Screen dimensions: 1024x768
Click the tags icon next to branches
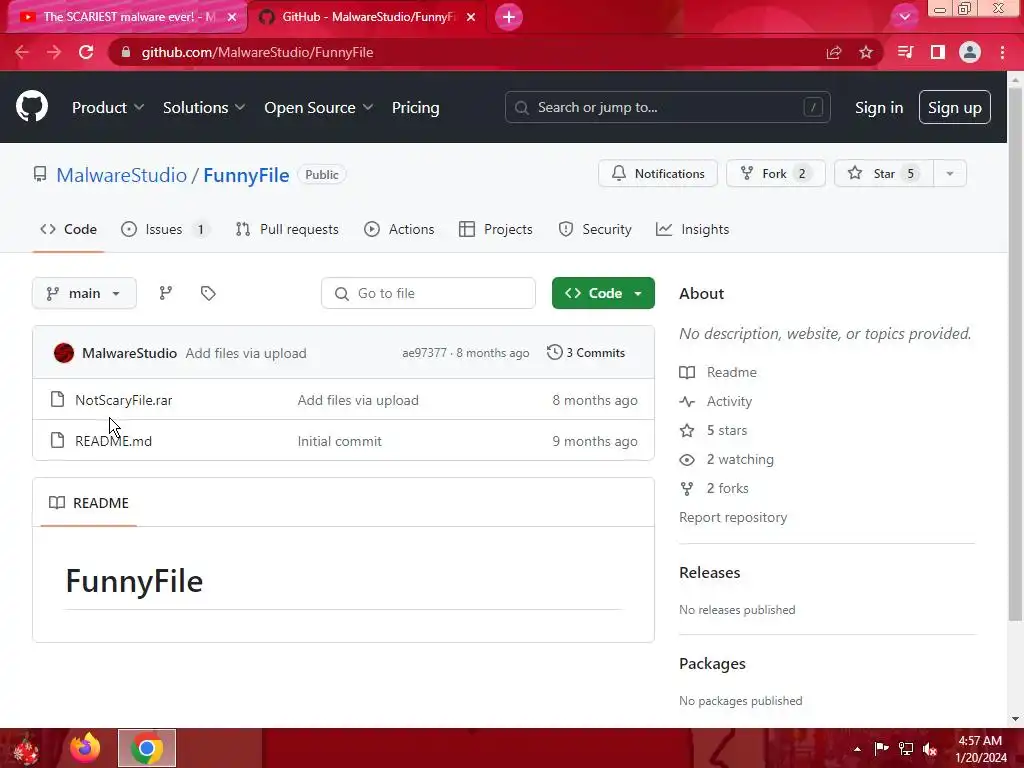208,293
